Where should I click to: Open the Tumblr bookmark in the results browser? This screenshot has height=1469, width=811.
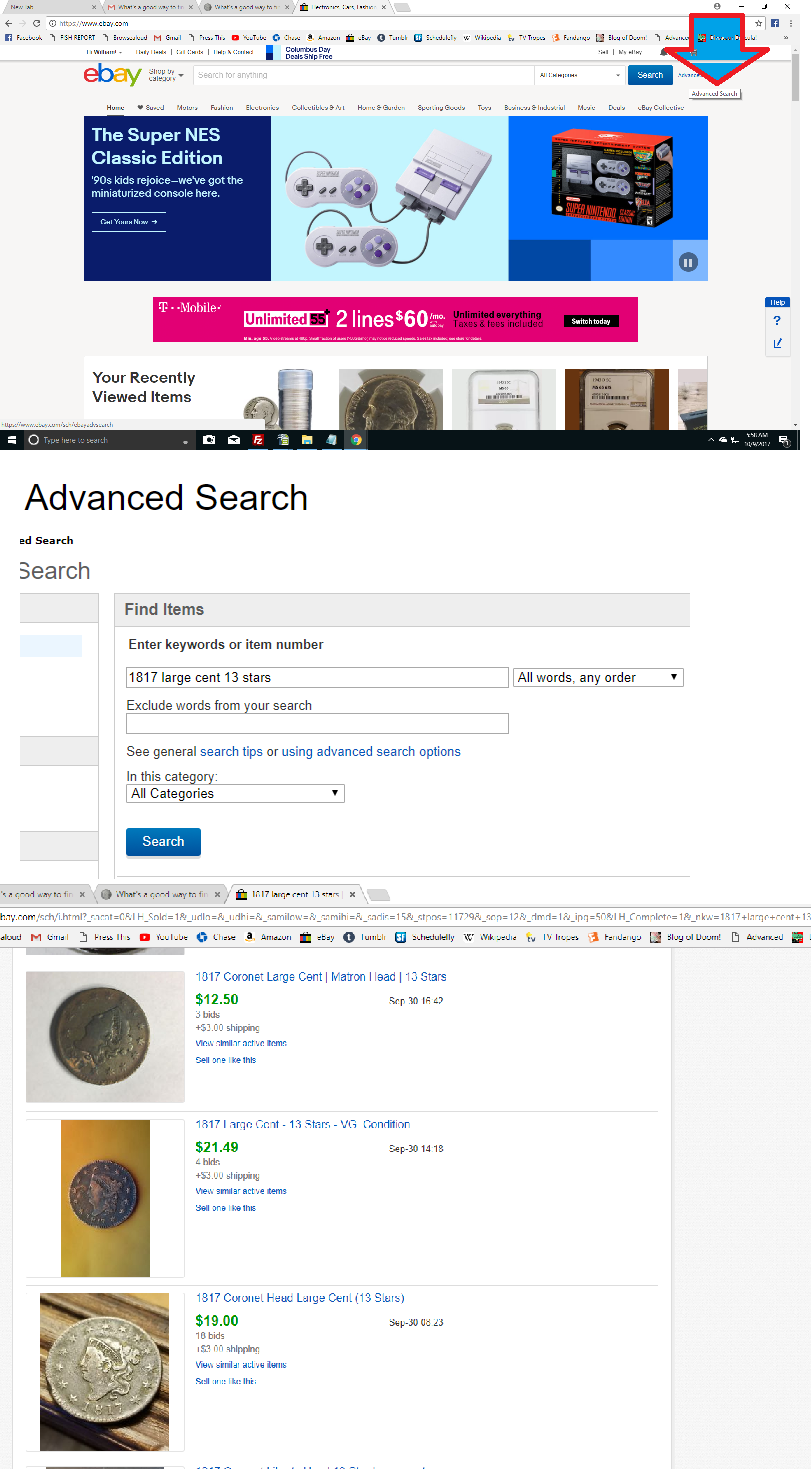pos(365,937)
